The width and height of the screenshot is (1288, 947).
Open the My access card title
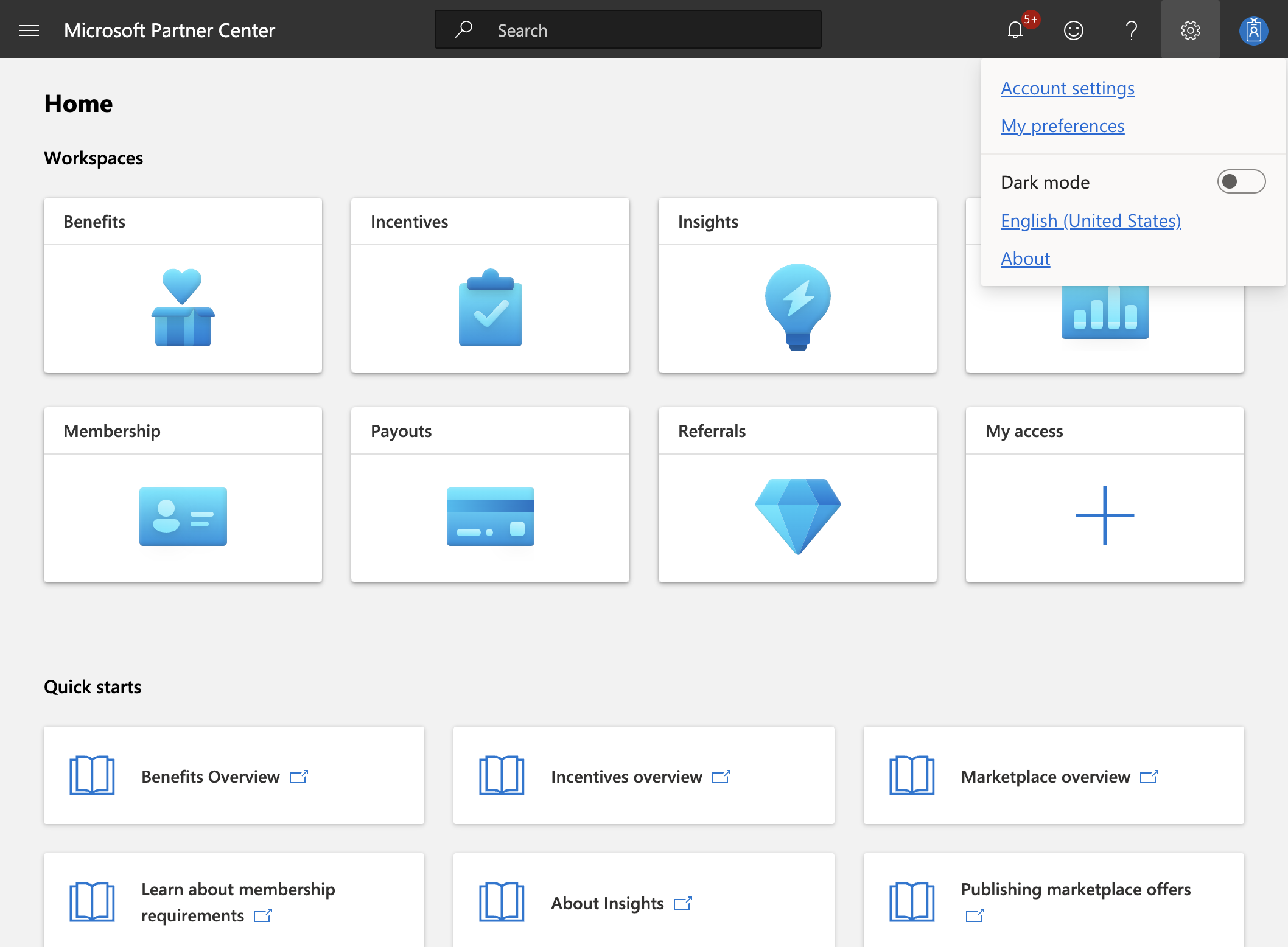pyautogui.click(x=1024, y=431)
